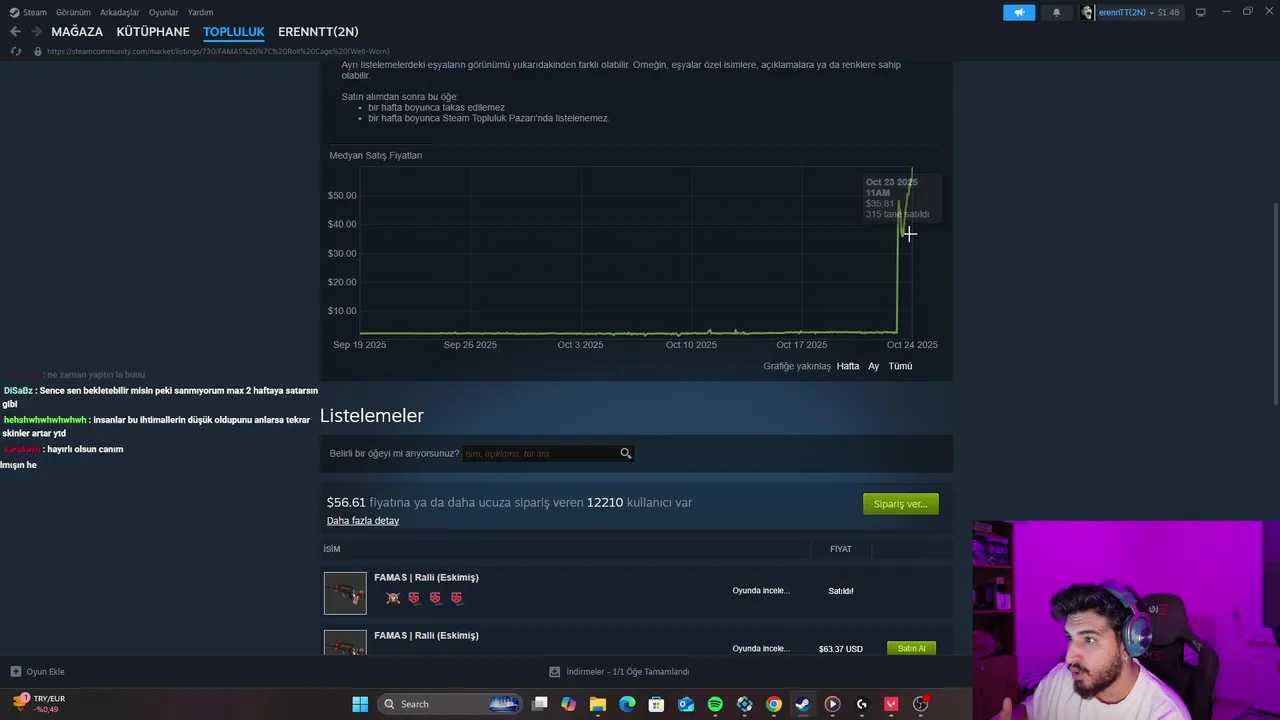
Task: Open the $63.37 FAMAS | Ralli listing name
Action: [426, 635]
